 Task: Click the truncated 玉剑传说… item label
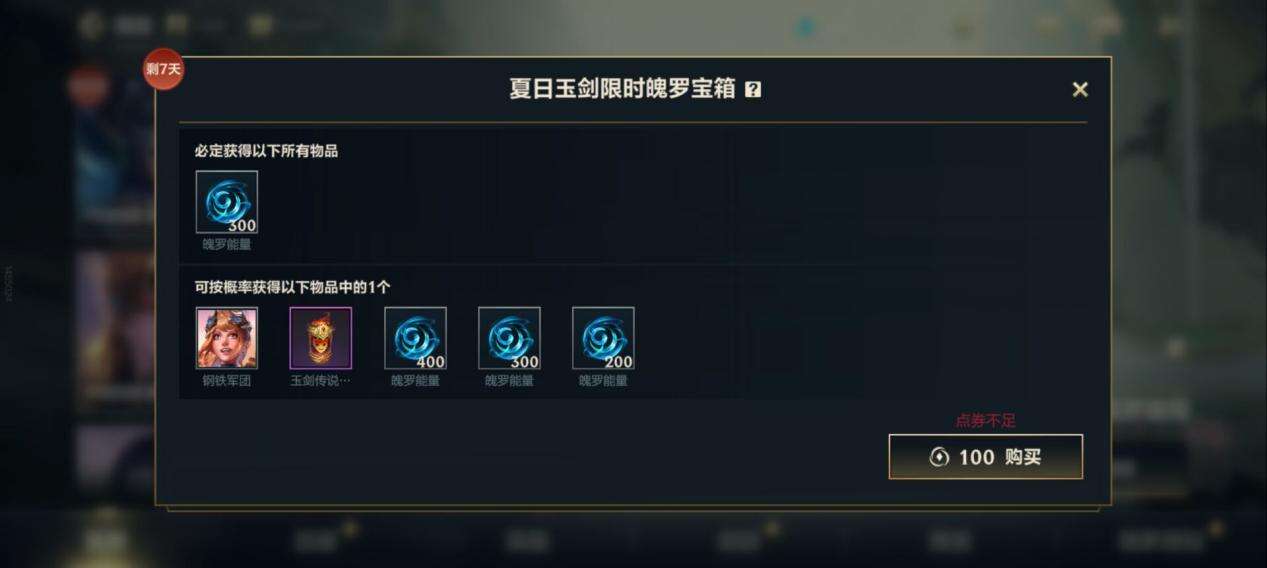point(321,381)
